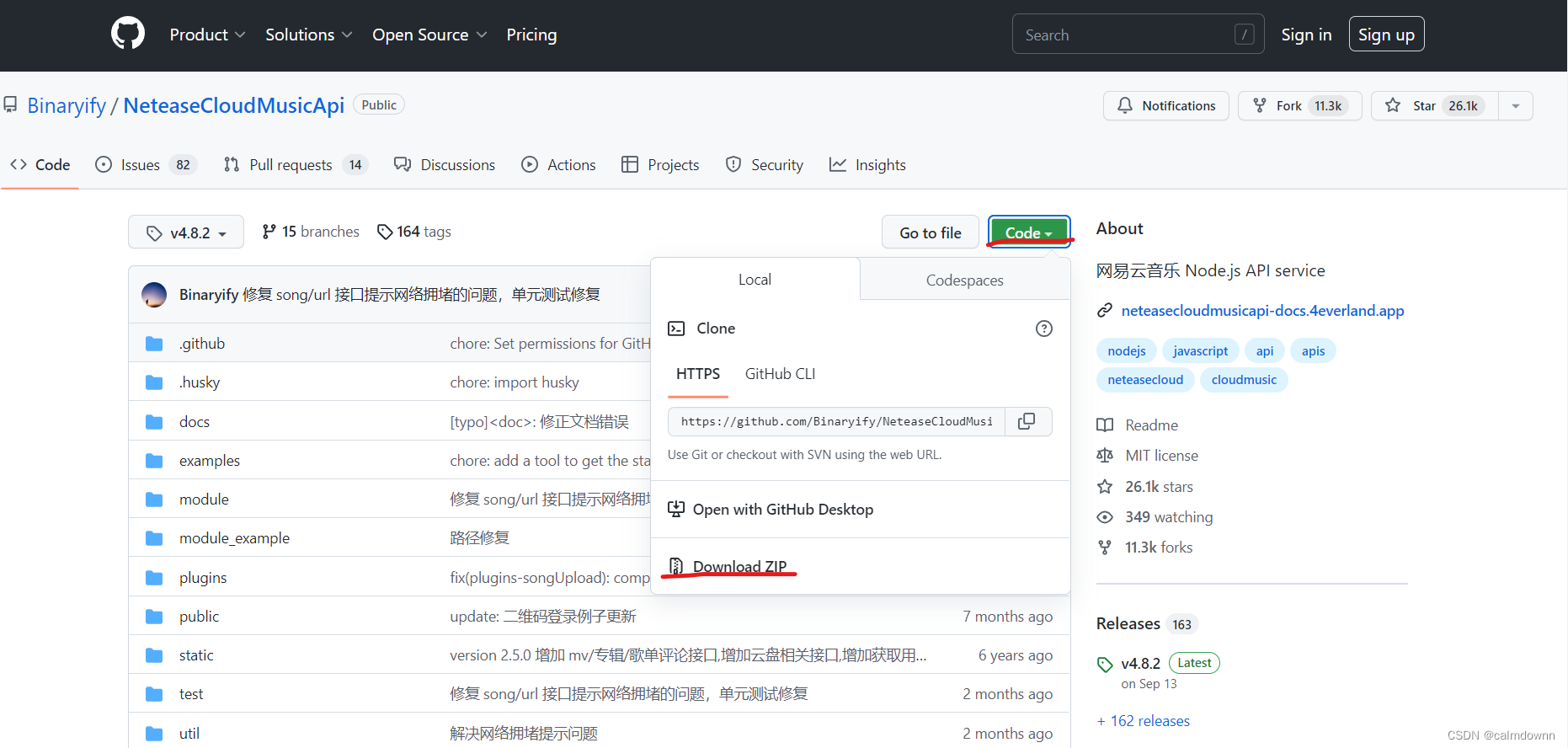Select the Local tab in the Code popup

coord(755,280)
